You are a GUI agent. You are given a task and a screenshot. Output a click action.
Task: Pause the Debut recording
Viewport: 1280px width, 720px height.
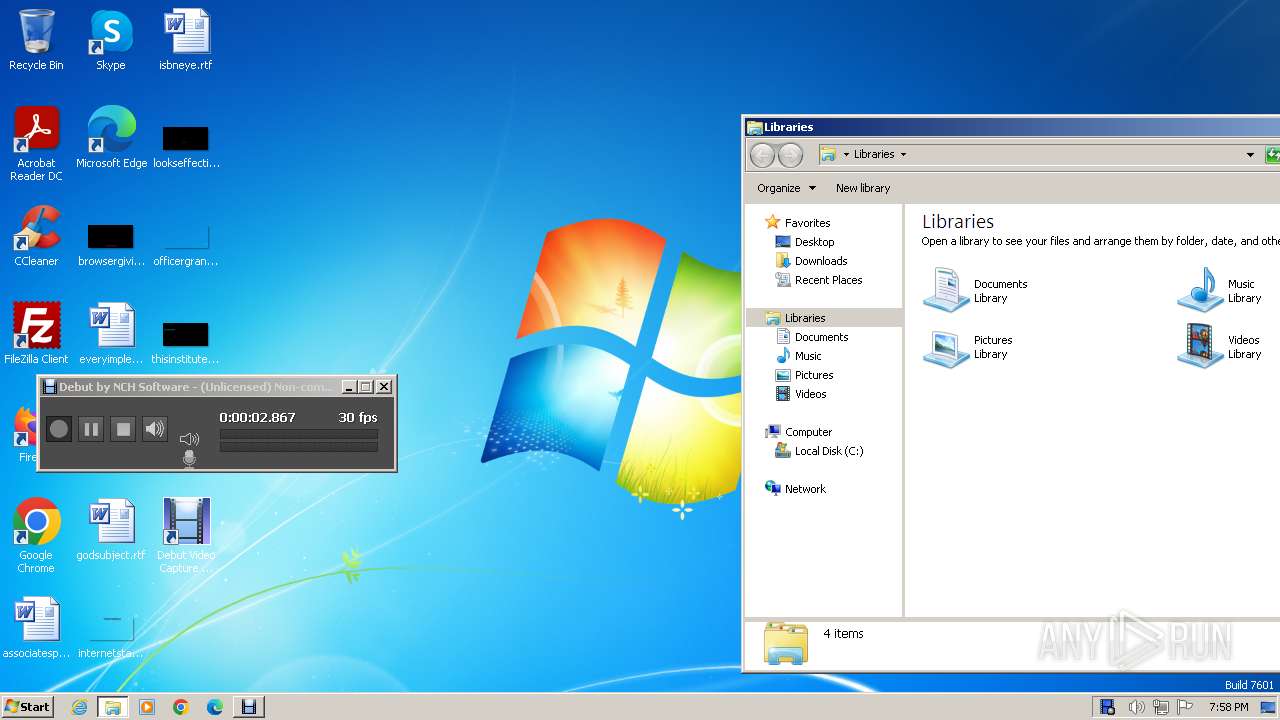tap(91, 429)
